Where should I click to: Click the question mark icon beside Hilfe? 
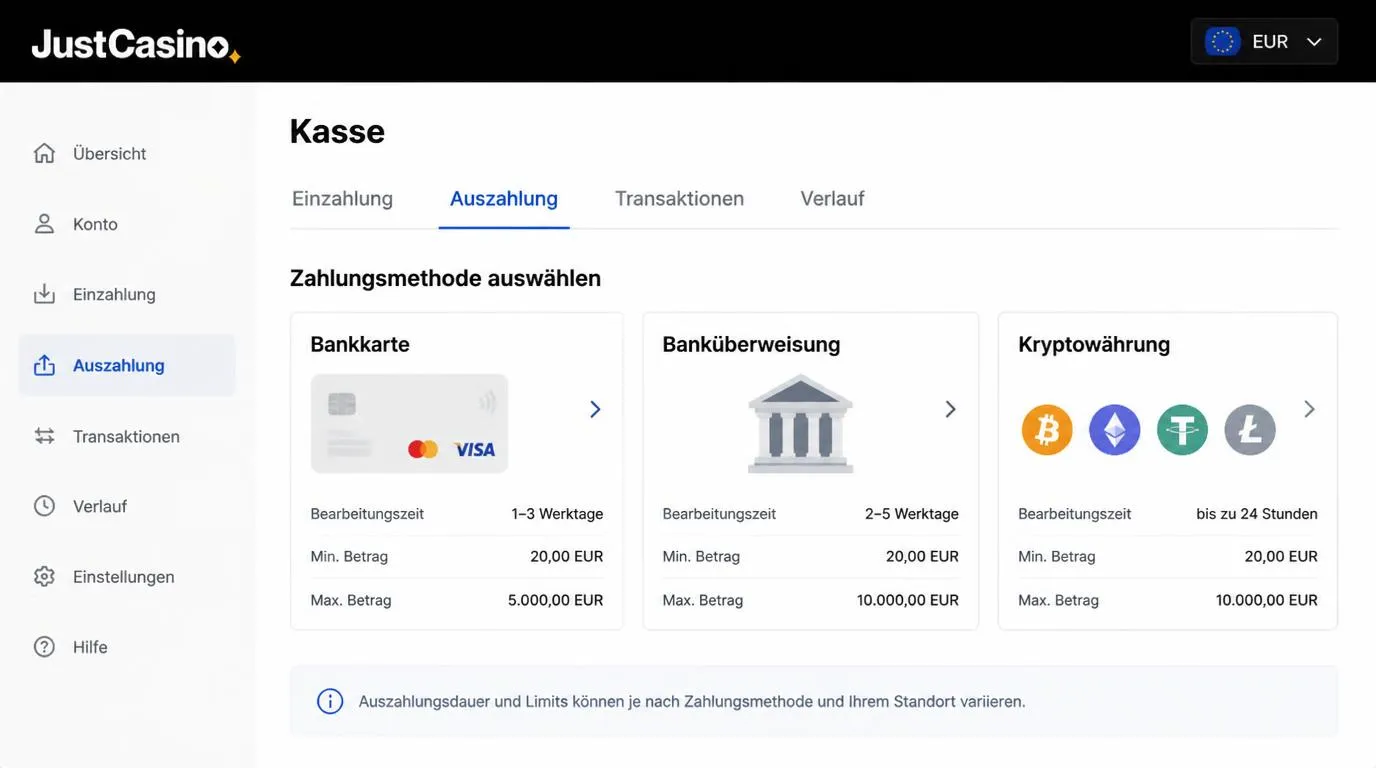44,647
